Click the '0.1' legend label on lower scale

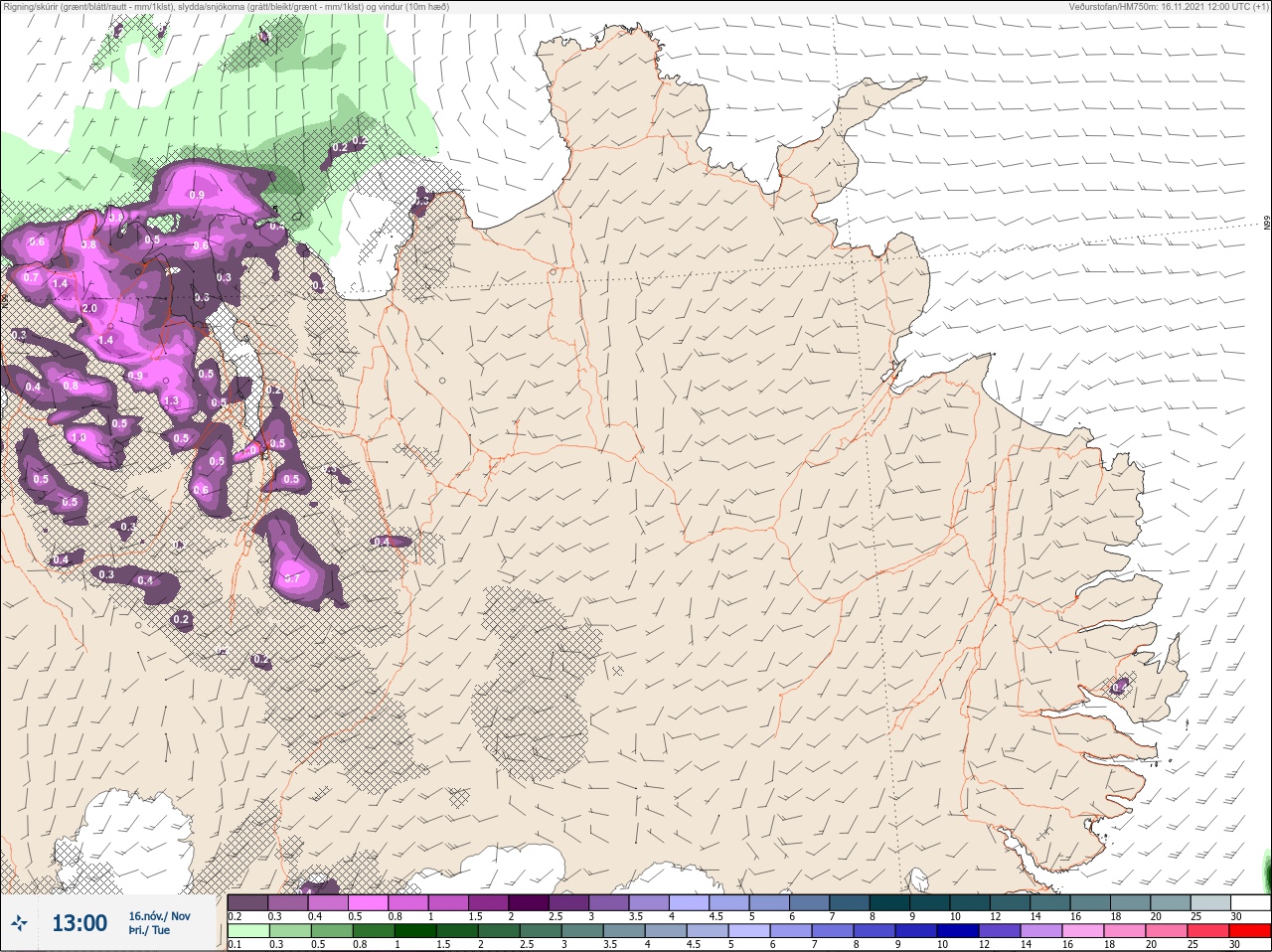pyautogui.click(x=235, y=944)
